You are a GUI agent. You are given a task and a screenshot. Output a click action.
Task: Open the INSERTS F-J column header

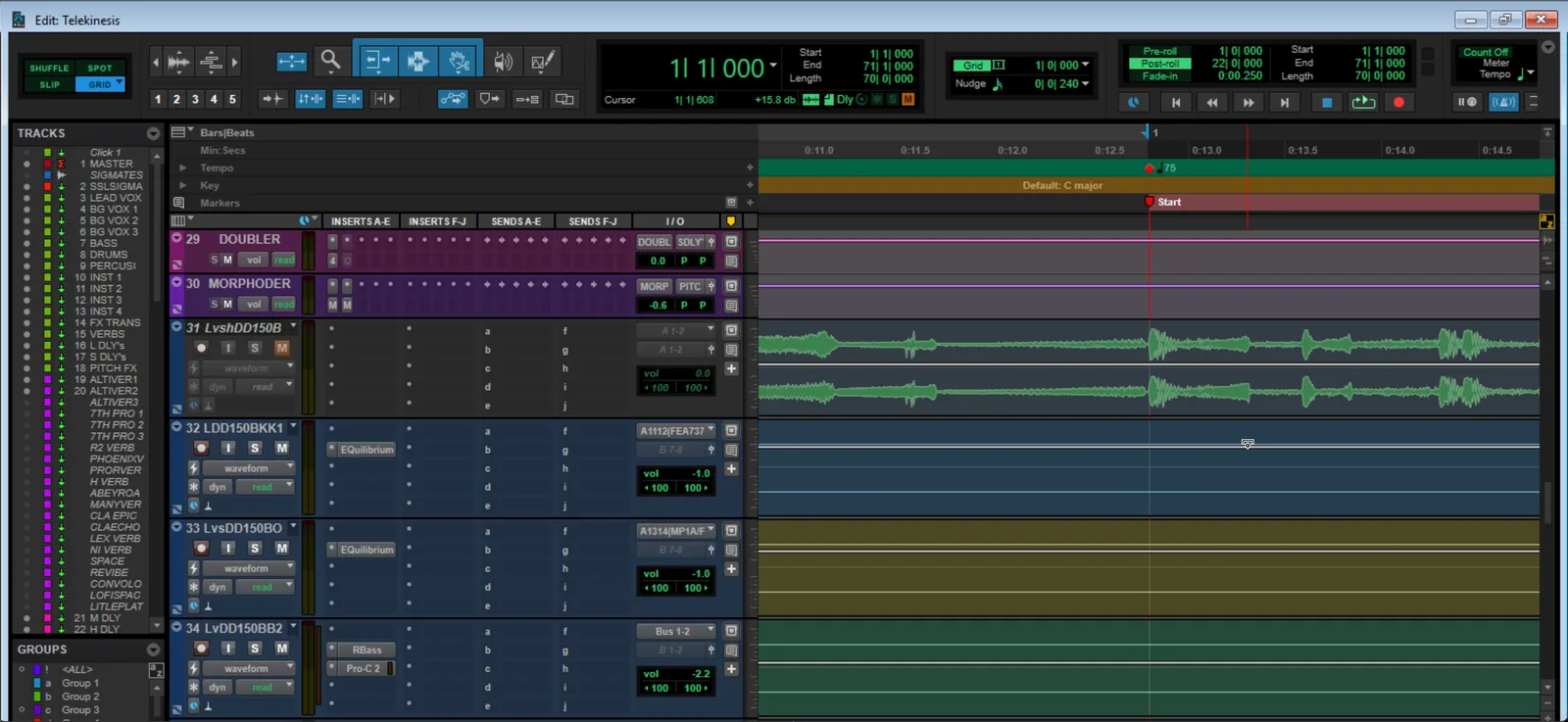click(x=437, y=221)
